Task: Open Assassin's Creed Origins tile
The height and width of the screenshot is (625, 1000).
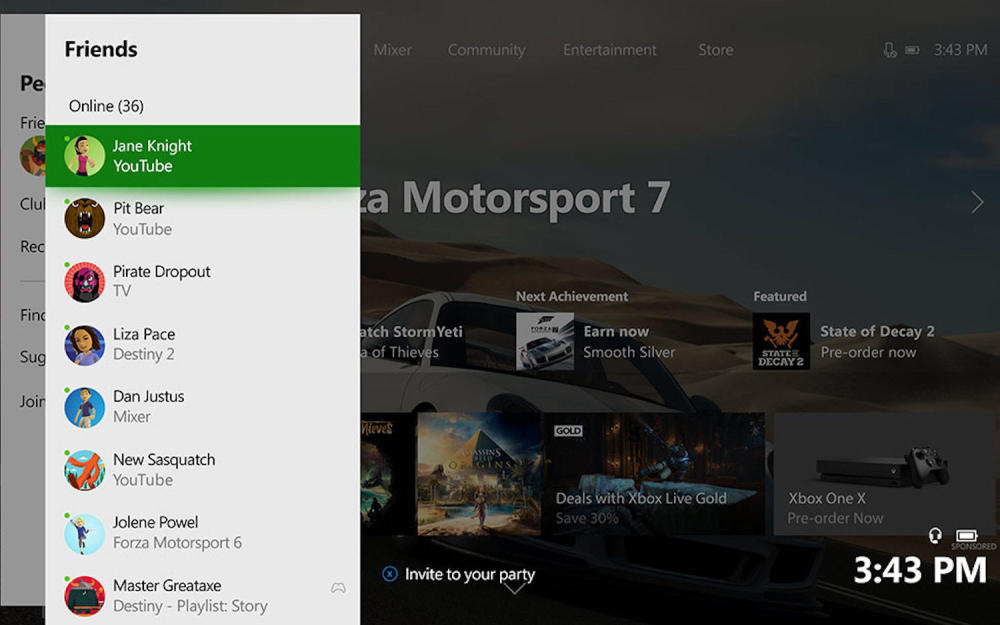Action: 480,474
